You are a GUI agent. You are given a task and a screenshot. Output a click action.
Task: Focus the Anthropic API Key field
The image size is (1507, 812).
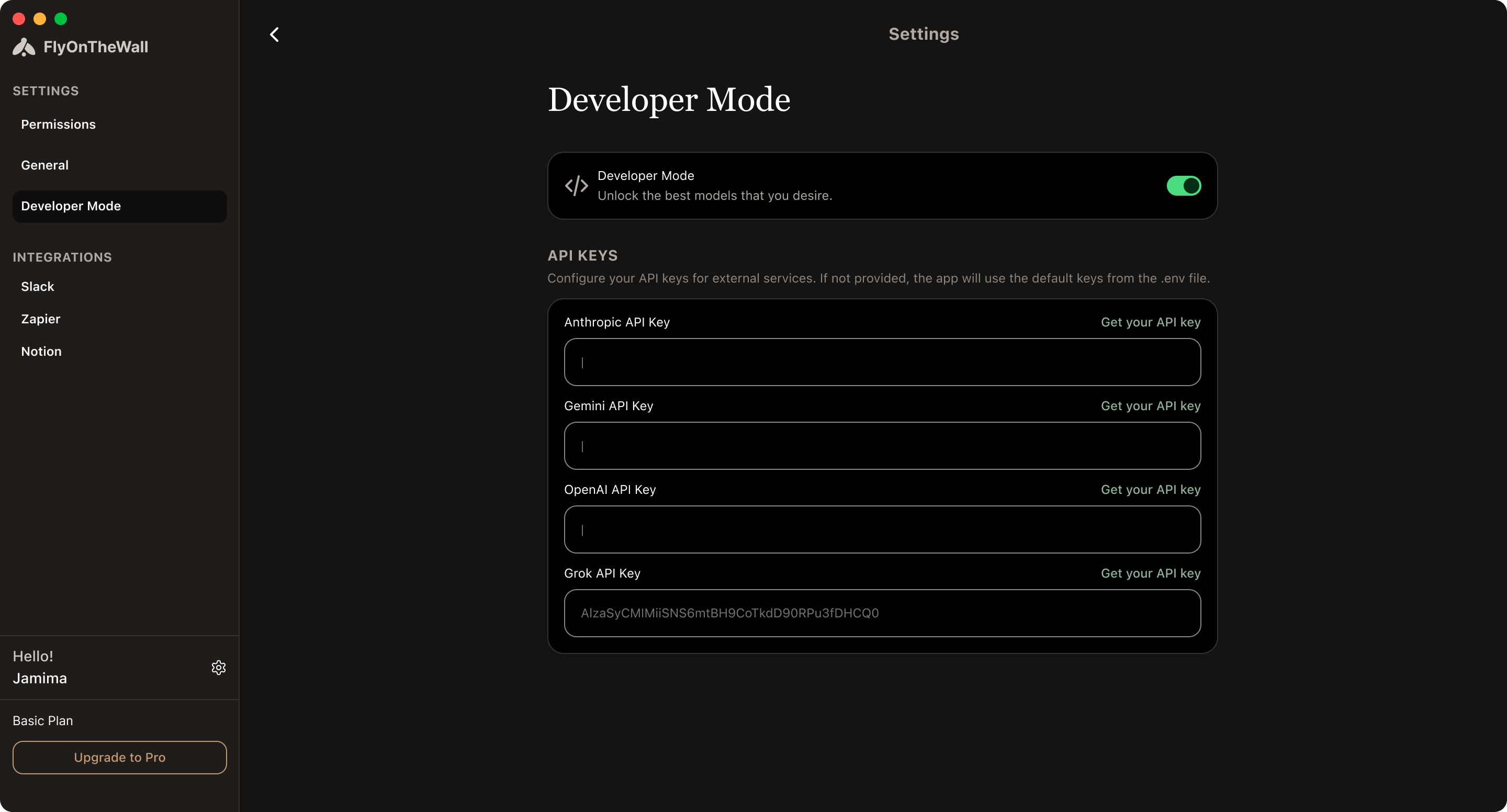[882, 362]
